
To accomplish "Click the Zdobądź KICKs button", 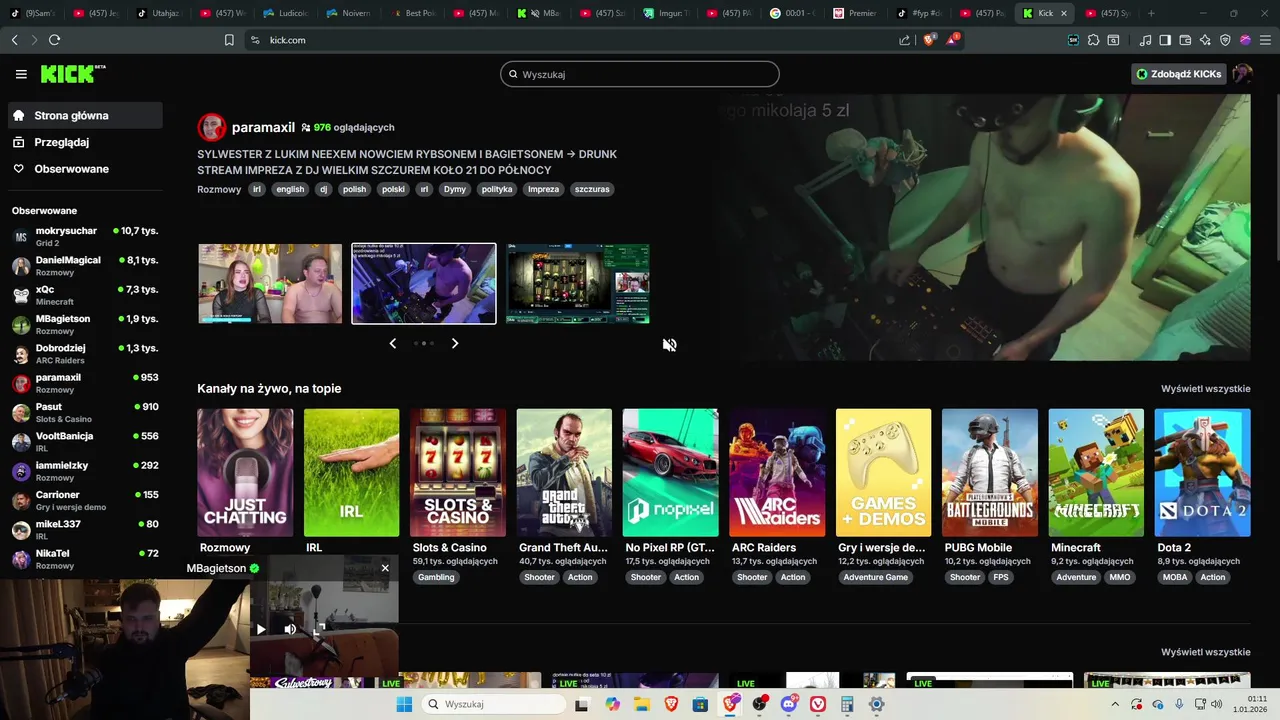I will [x=1178, y=74].
